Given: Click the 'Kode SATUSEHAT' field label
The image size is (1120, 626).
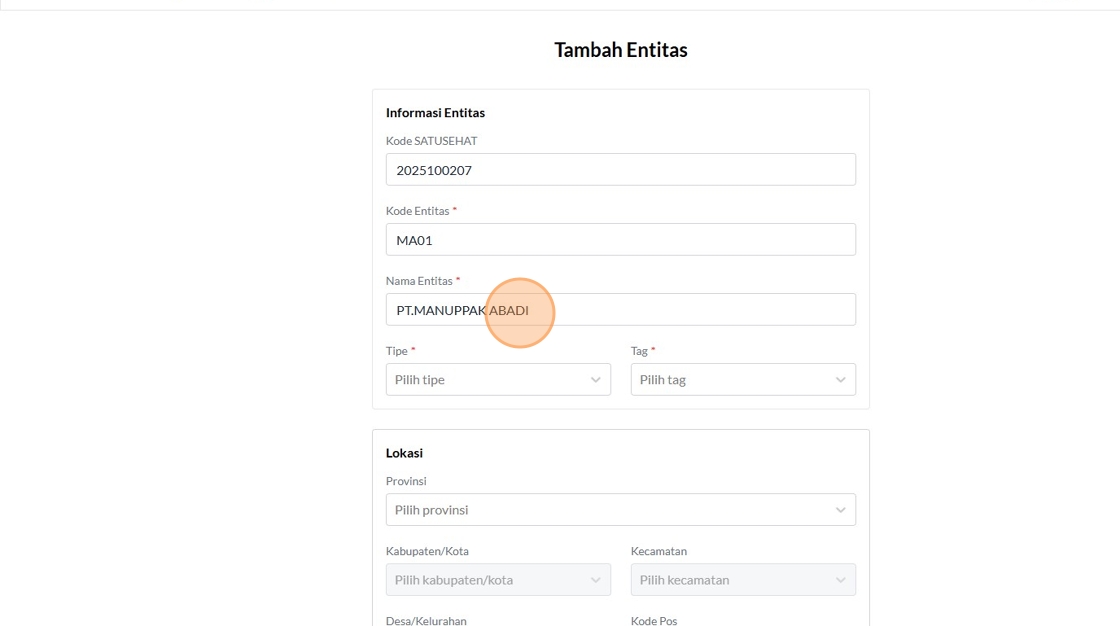Looking at the screenshot, I should pyautogui.click(x=431, y=141).
